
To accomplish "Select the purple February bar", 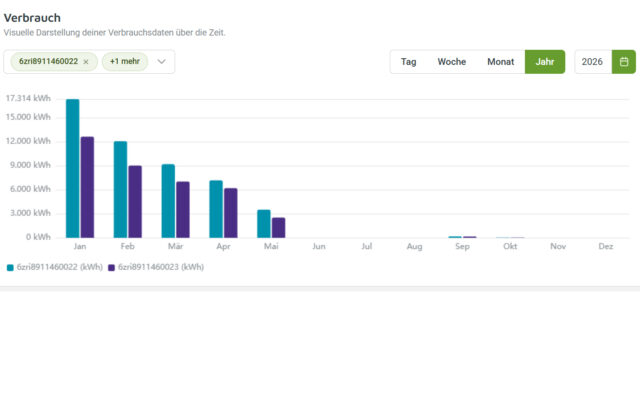I will [x=135, y=202].
